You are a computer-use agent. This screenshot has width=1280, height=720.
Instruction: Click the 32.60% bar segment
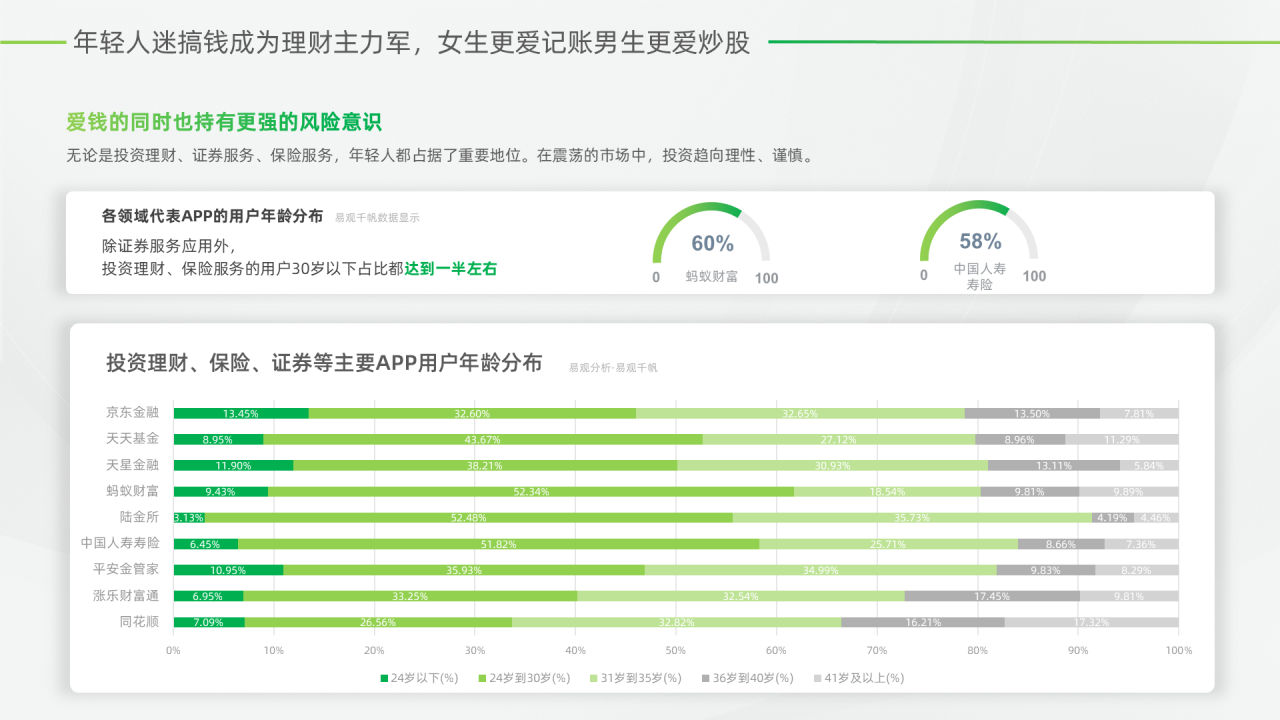[472, 413]
